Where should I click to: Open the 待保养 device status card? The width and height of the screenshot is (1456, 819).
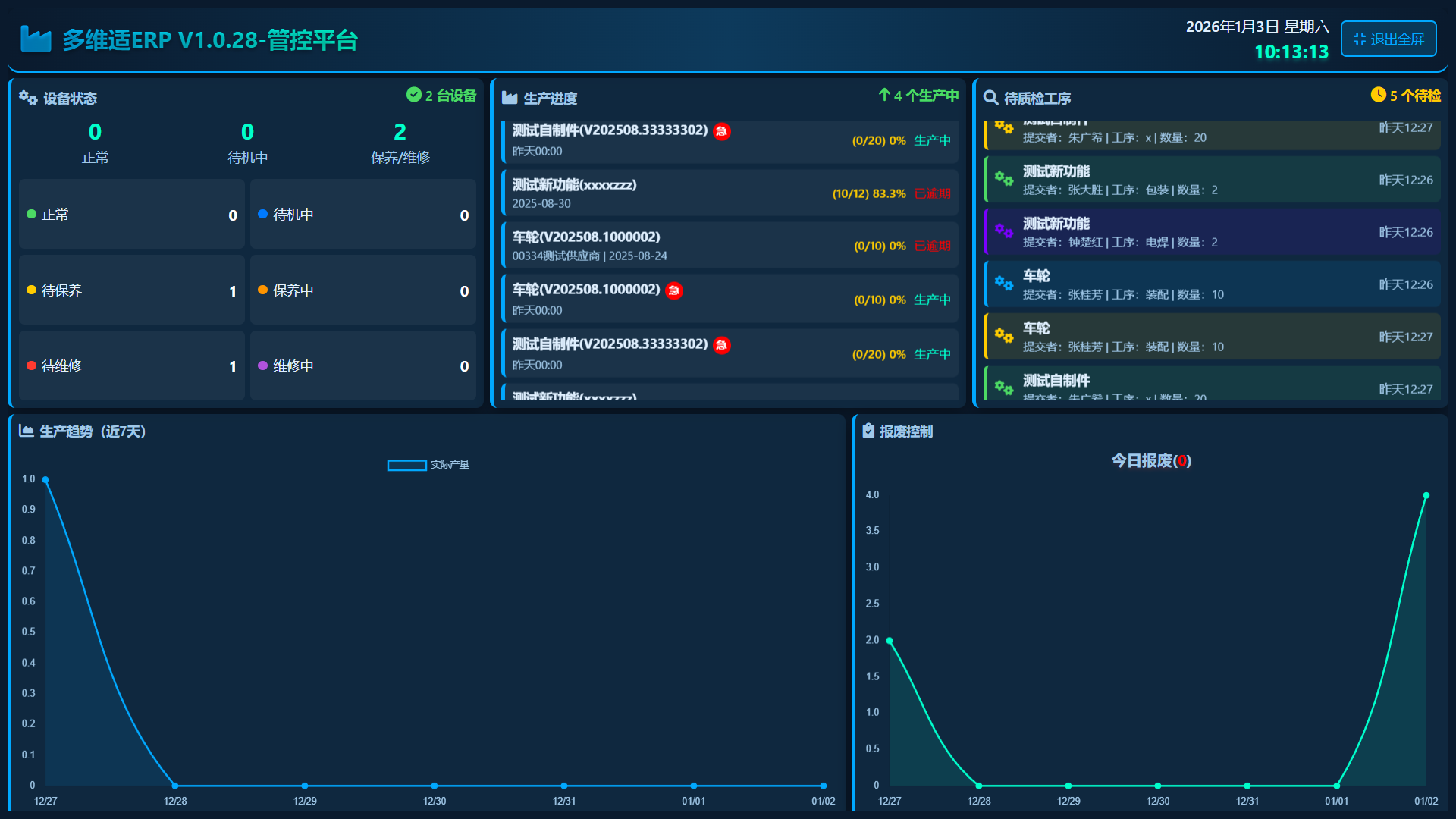[x=132, y=290]
